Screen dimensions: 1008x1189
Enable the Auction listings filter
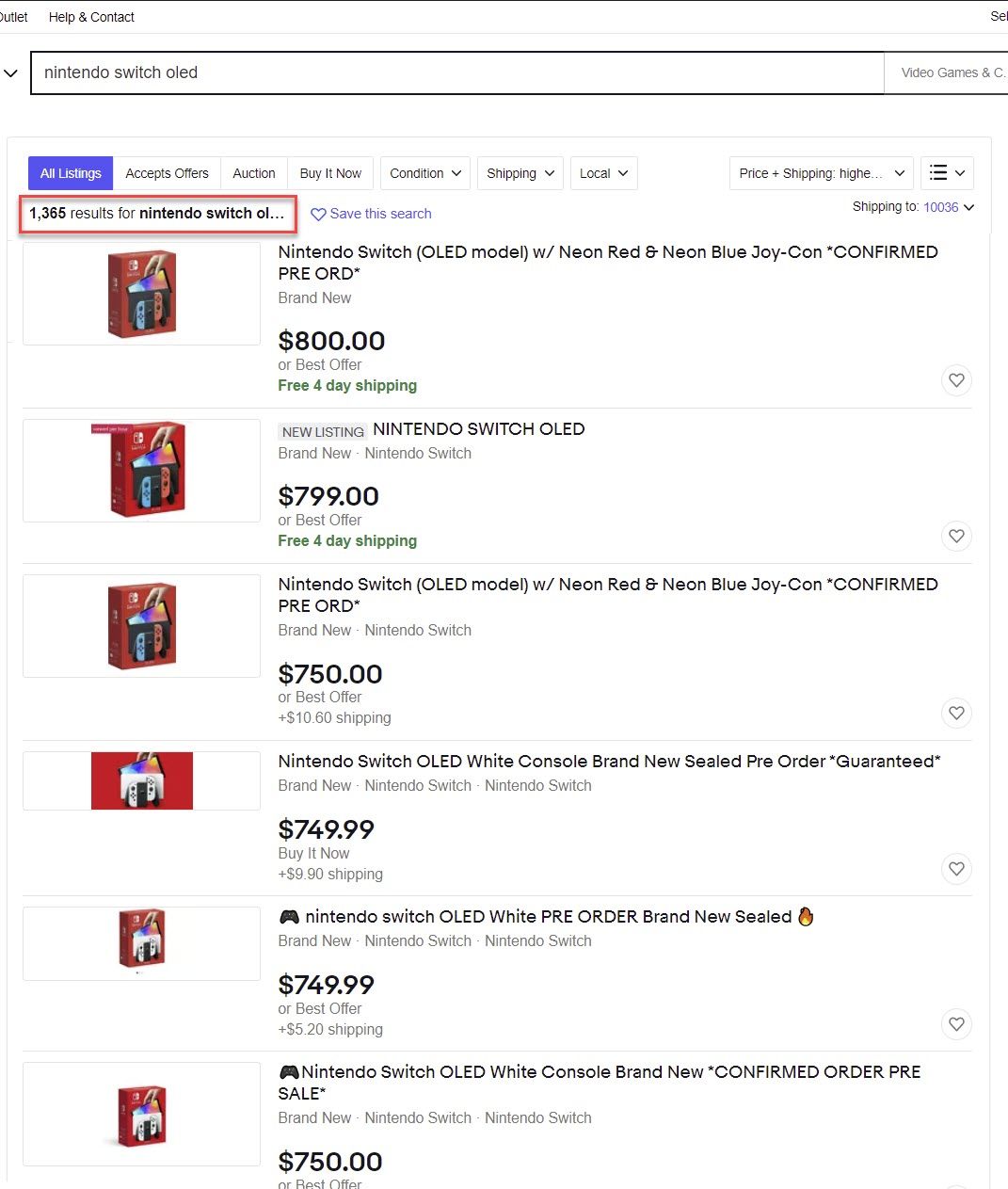click(253, 173)
